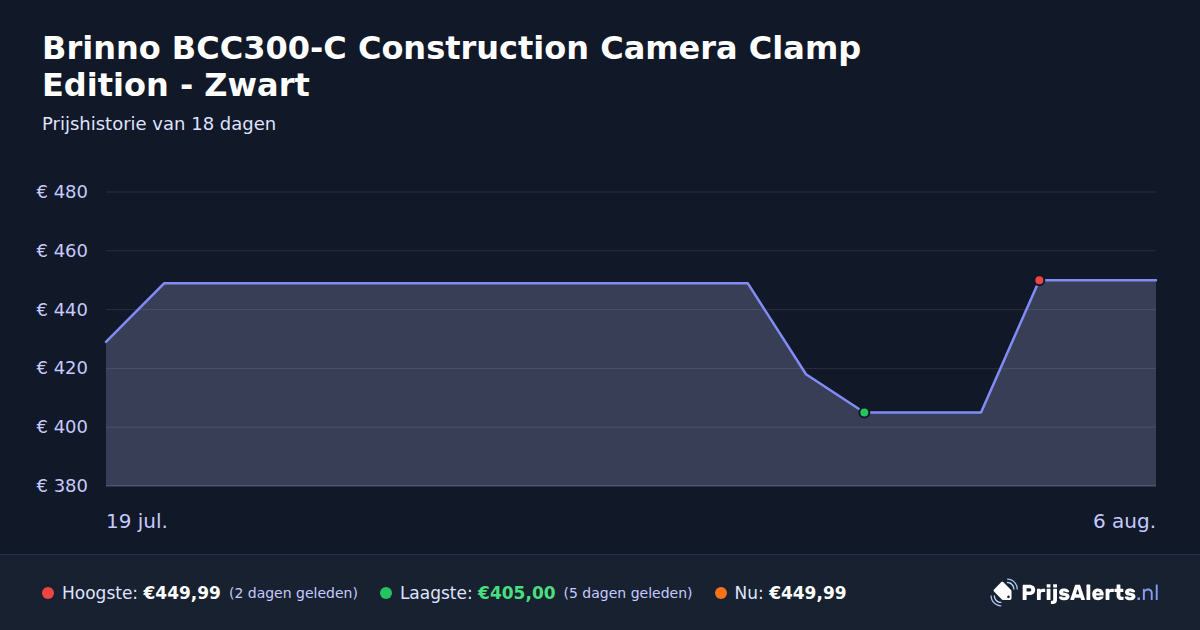
Task: Click the Hoogste €449,99 value
Action: [182, 593]
